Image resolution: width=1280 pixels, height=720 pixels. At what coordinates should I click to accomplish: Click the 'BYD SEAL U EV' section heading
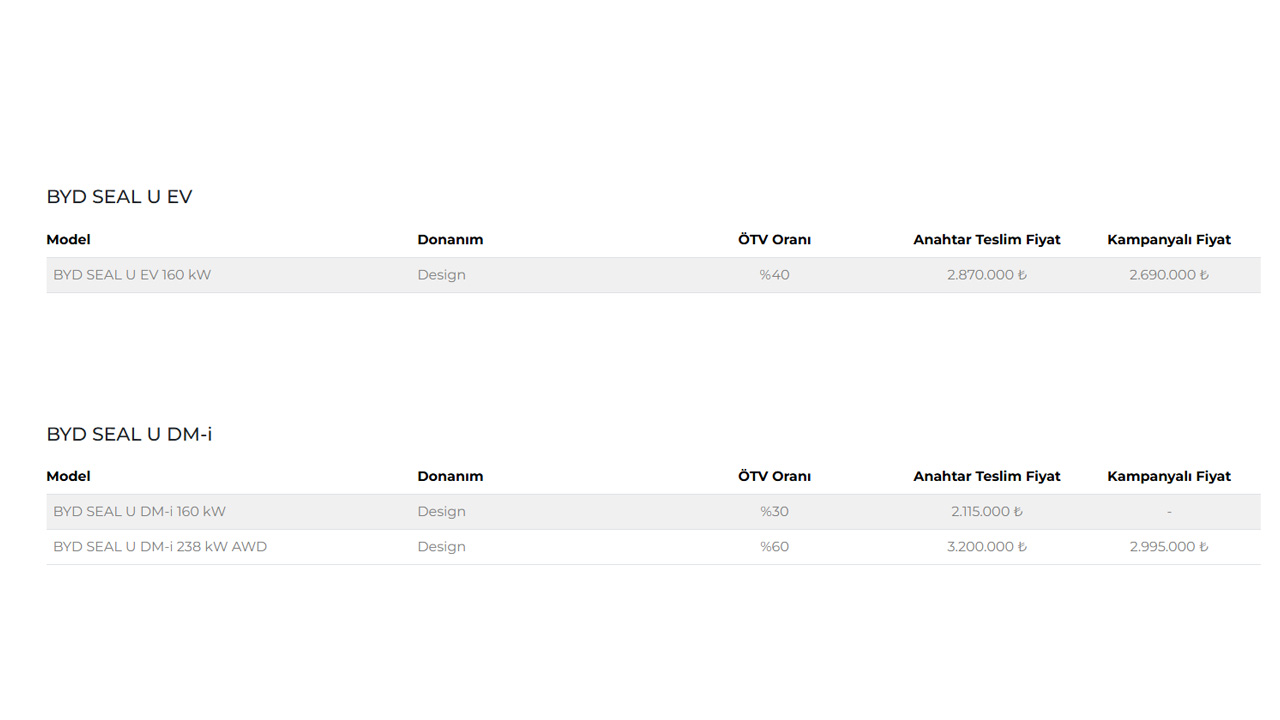pos(119,197)
